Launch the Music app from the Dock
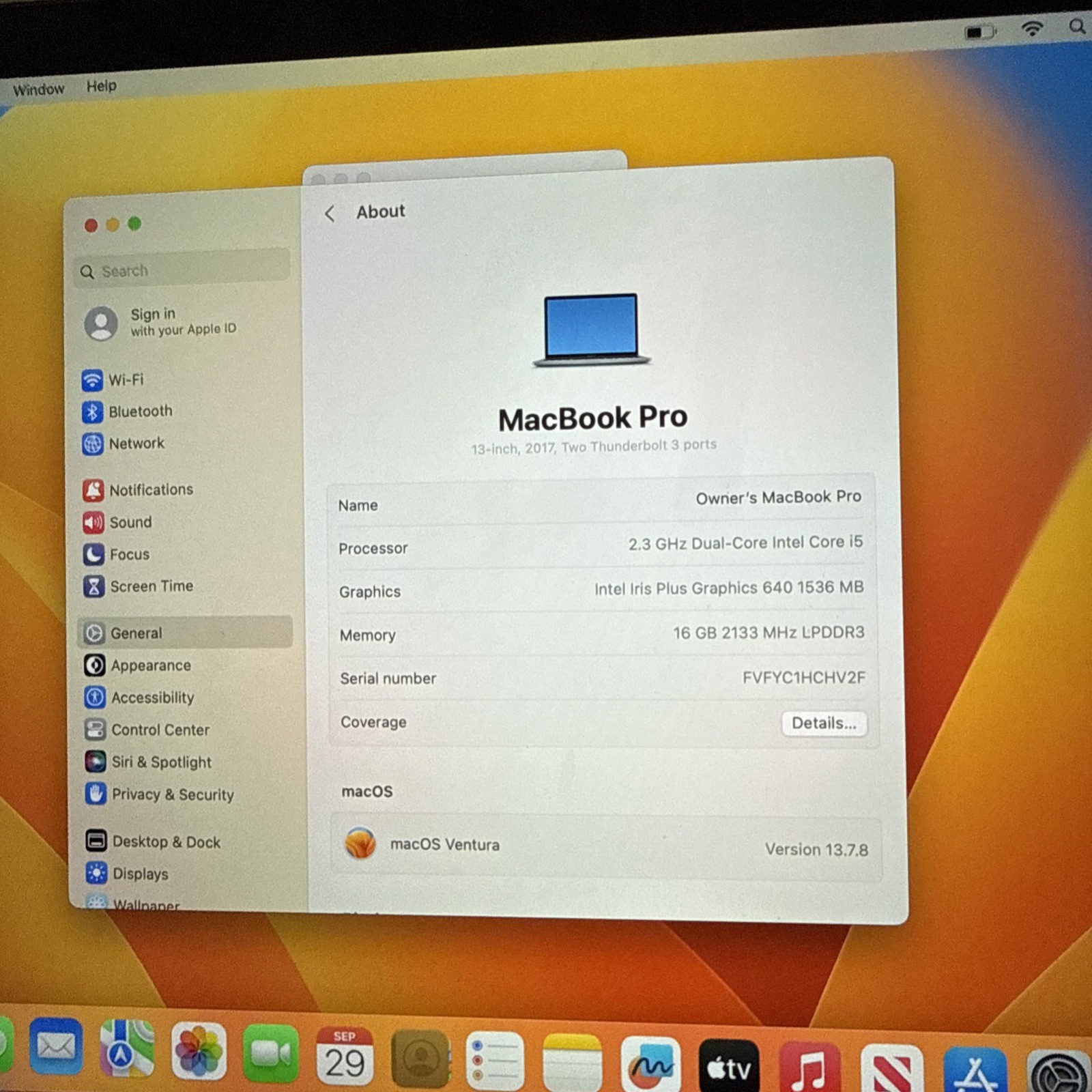This screenshot has height=1092, width=1092. (x=809, y=1068)
